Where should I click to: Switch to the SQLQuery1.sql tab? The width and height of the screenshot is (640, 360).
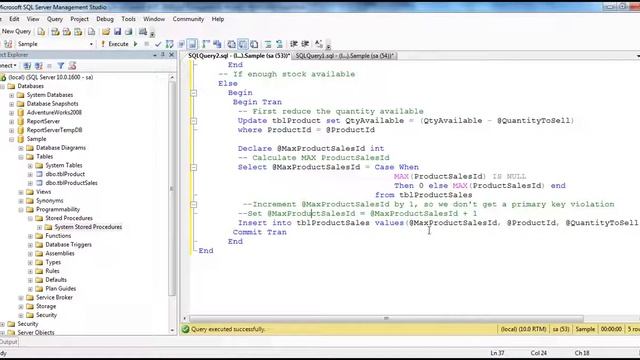pyautogui.click(x=344, y=56)
